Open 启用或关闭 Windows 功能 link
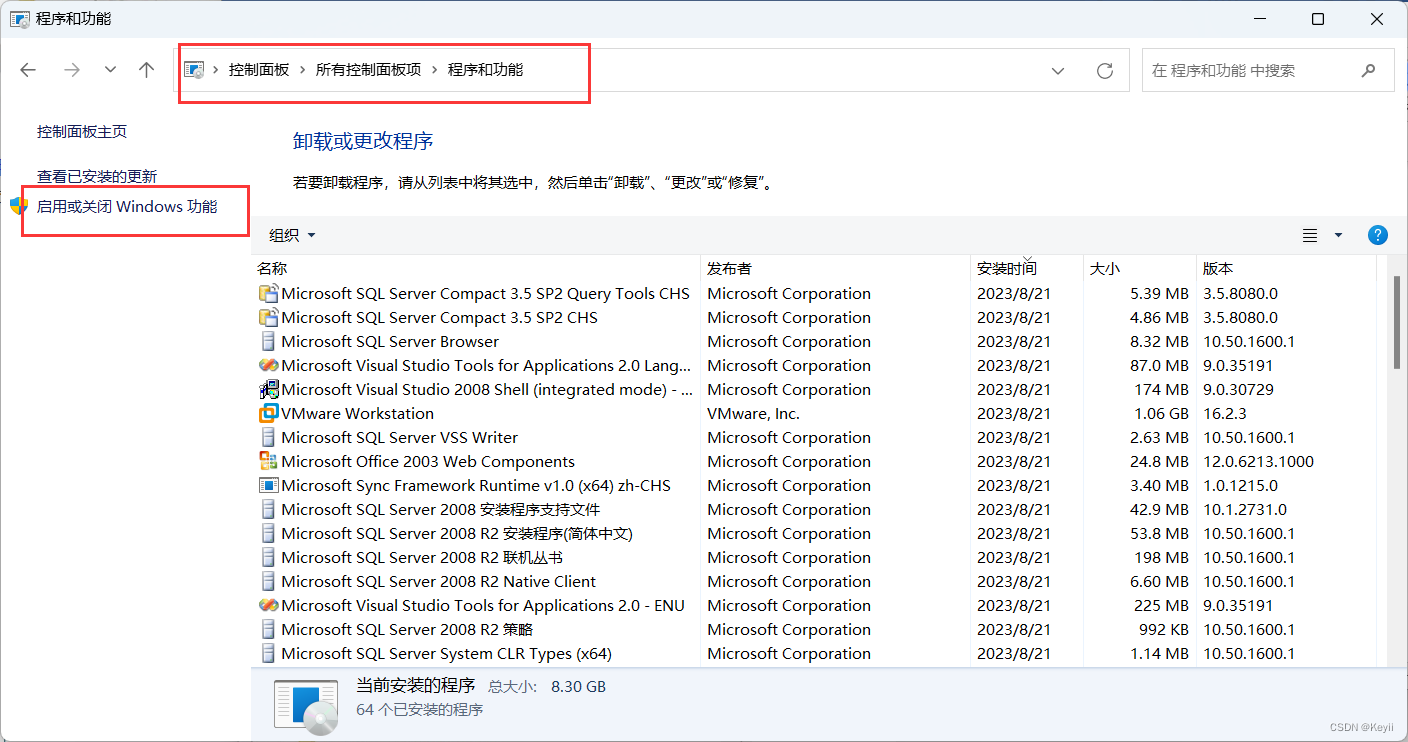Viewport: 1408px width, 742px height. pyautogui.click(x=127, y=207)
